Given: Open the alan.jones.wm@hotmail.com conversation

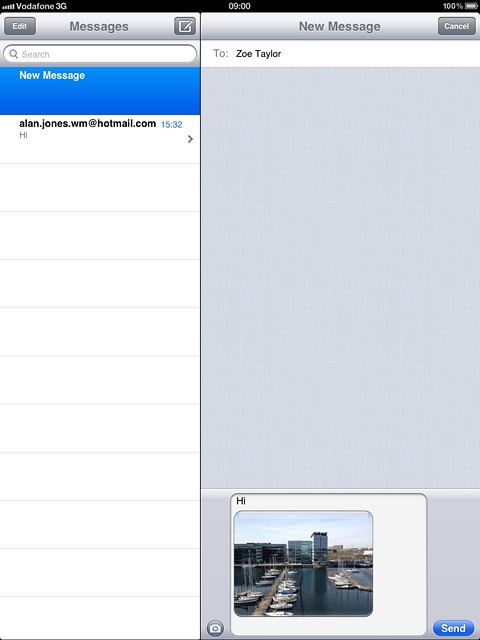Looking at the screenshot, I should pos(100,139).
